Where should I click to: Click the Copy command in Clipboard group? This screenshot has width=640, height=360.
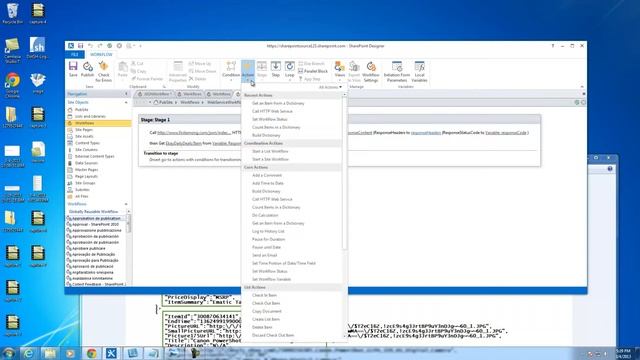pos(138,71)
